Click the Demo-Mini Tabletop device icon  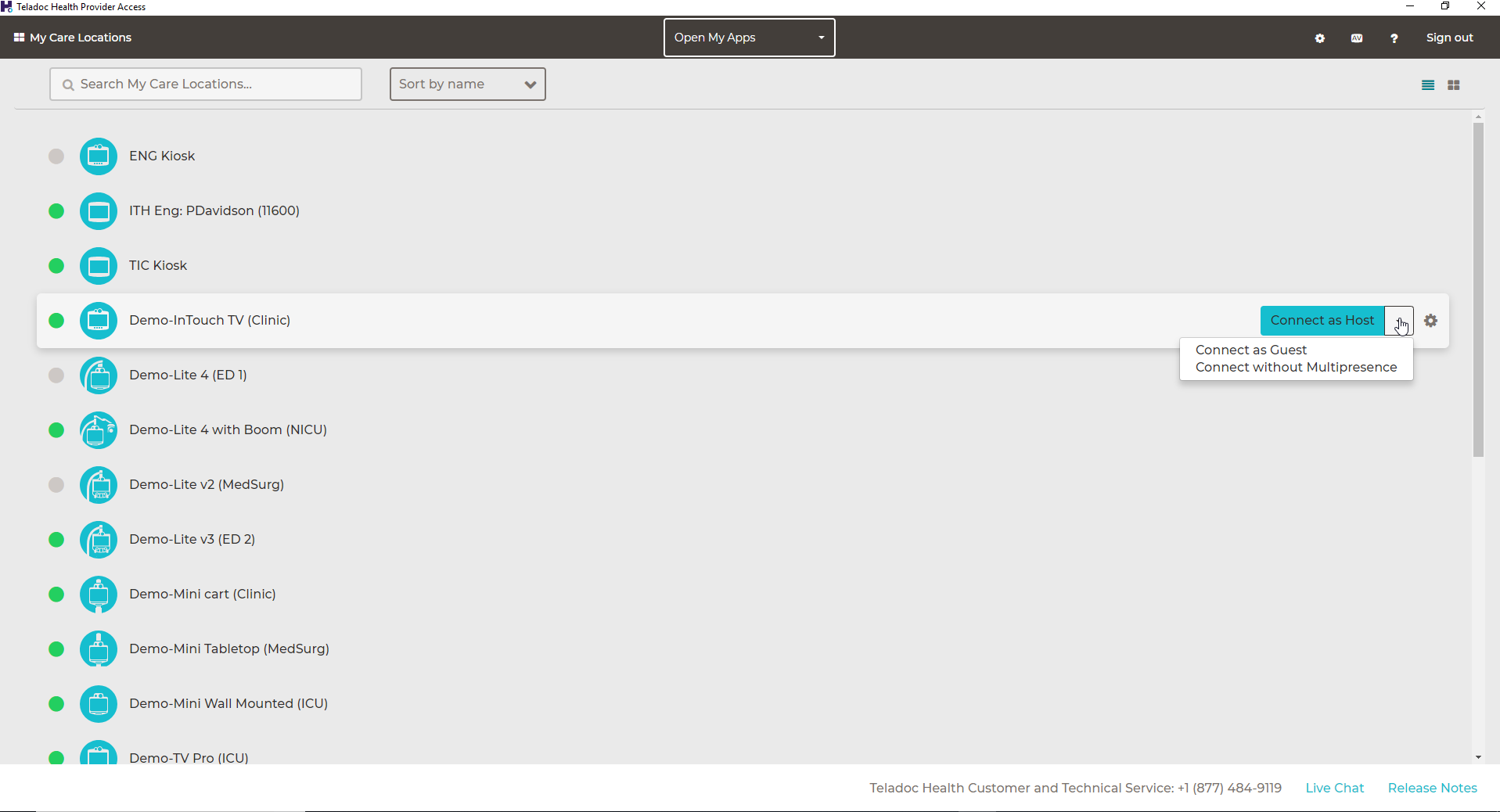pos(99,649)
